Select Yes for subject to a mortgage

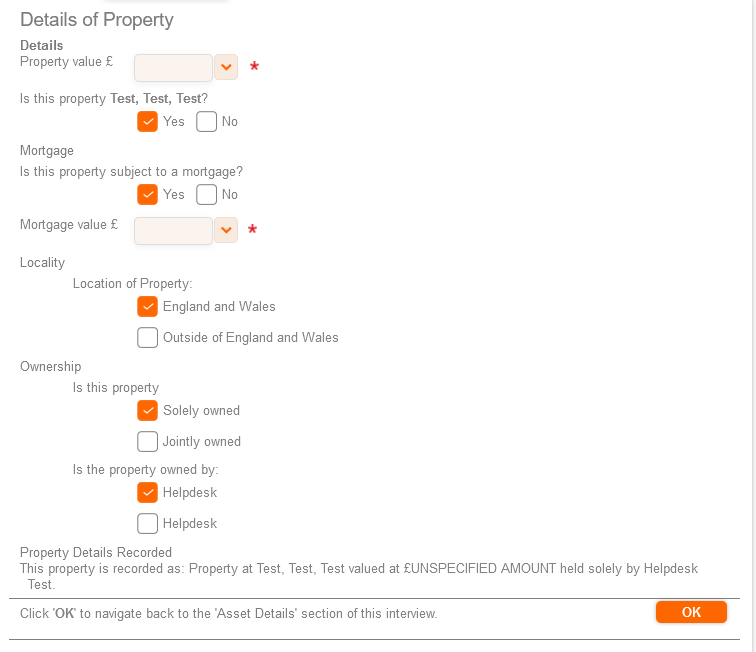[148, 195]
